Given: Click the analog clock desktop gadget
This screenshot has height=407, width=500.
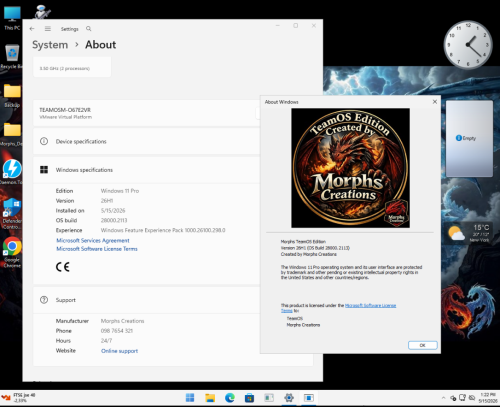Looking at the screenshot, I should click(x=468, y=45).
